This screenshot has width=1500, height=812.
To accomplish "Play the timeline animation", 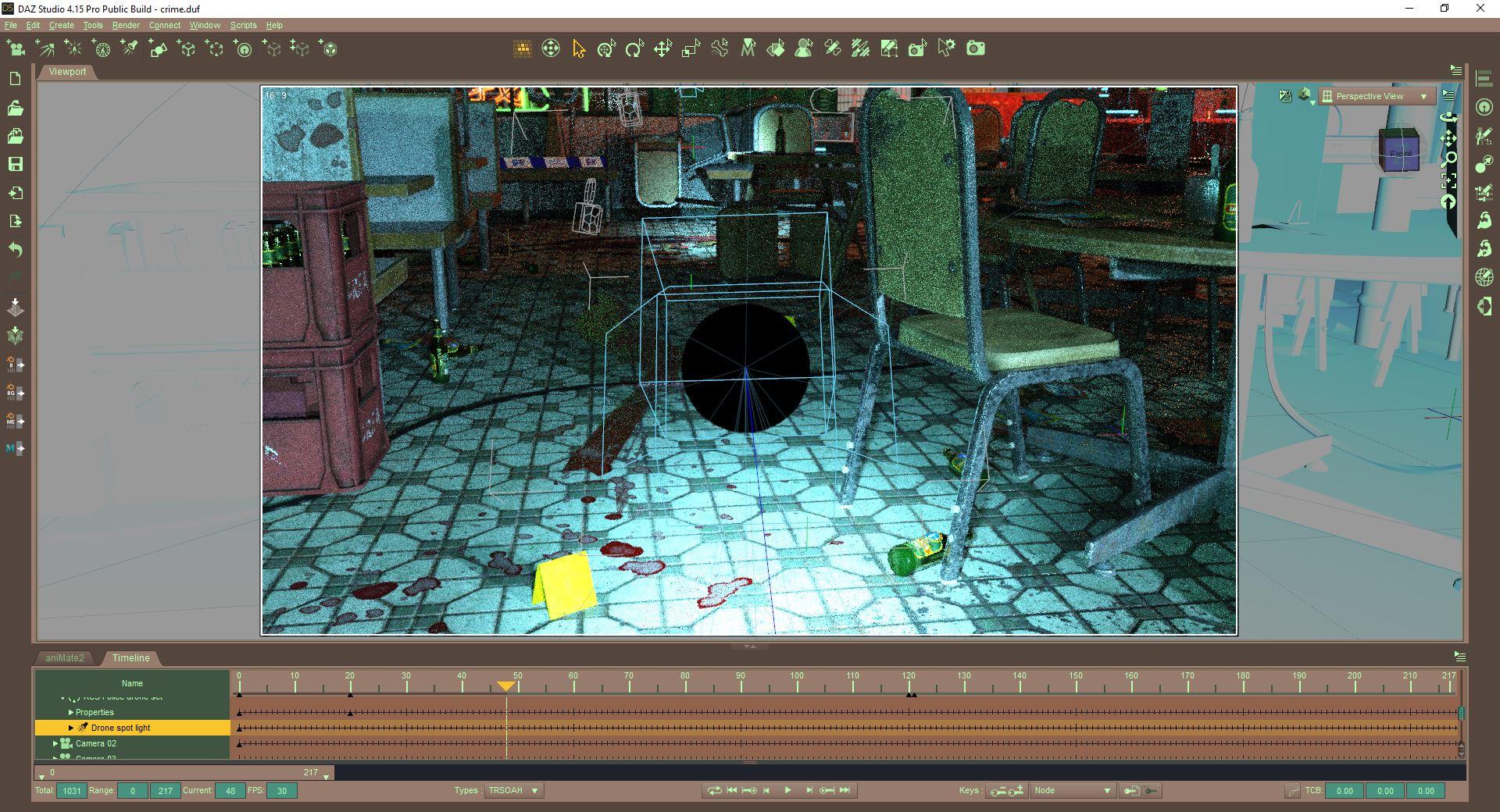I will [x=787, y=791].
